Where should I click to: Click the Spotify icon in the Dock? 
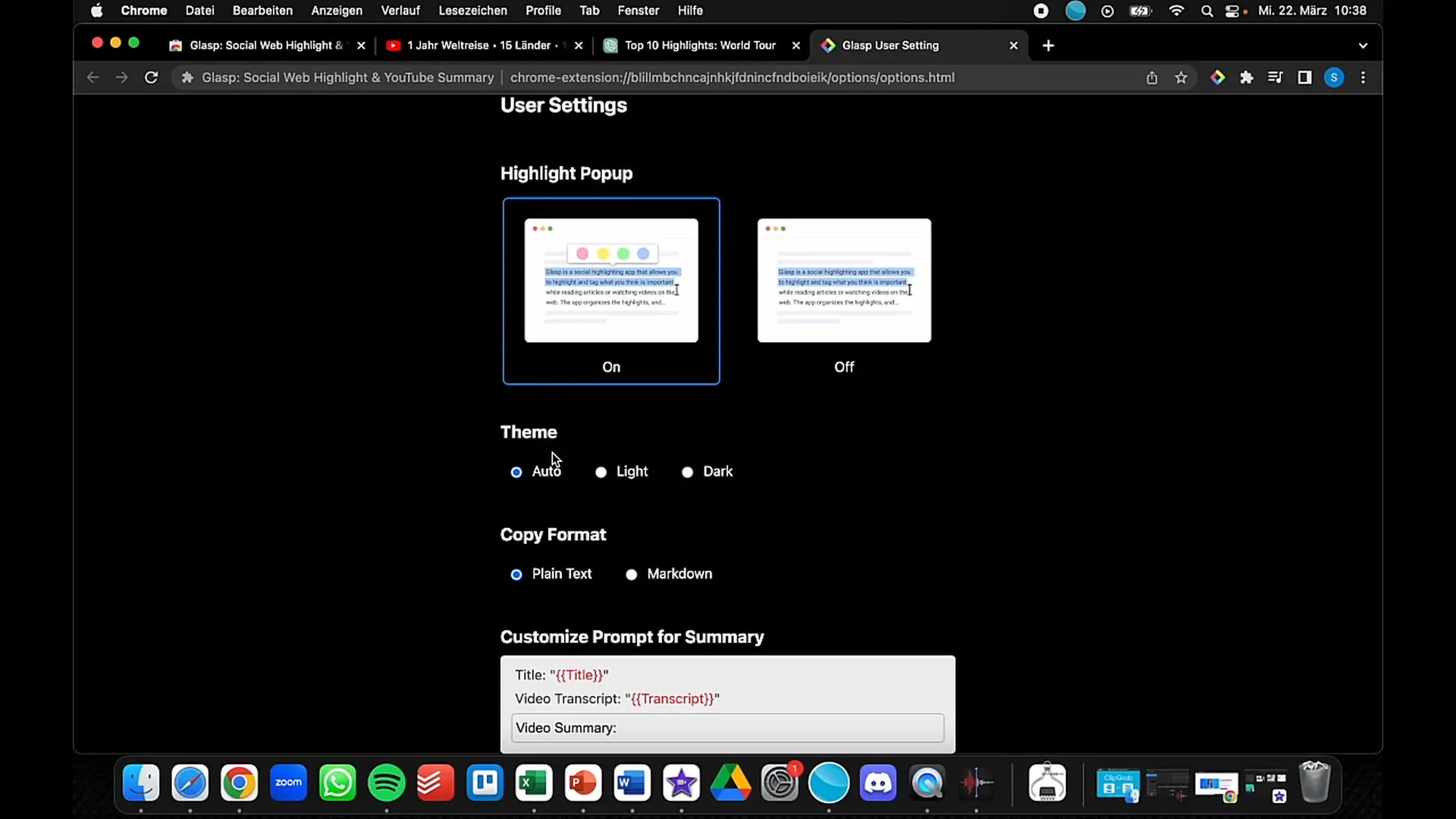(386, 783)
